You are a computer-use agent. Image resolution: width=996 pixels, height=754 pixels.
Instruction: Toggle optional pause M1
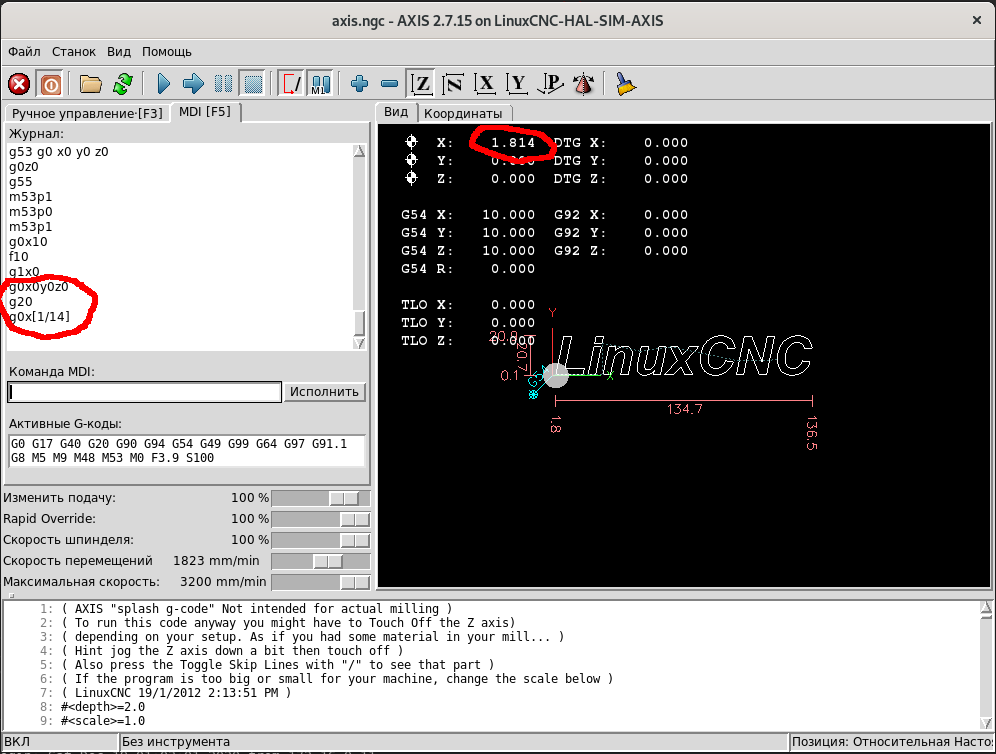tap(321, 84)
